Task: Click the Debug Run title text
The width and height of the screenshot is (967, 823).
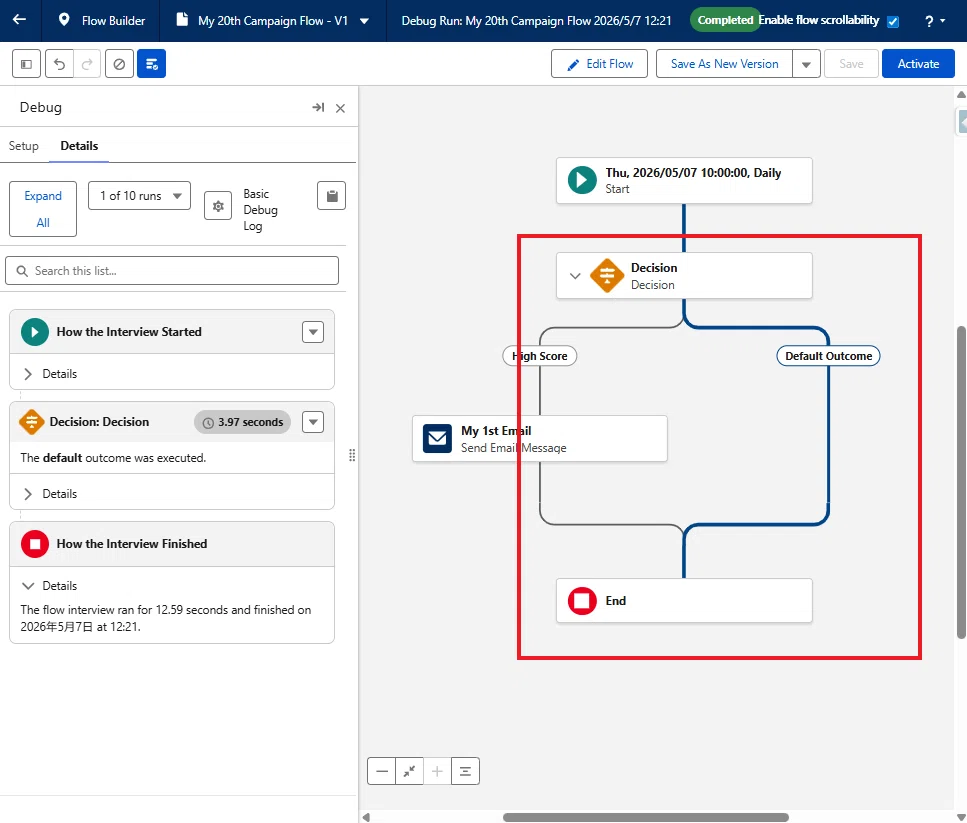Action: pyautogui.click(x=536, y=20)
